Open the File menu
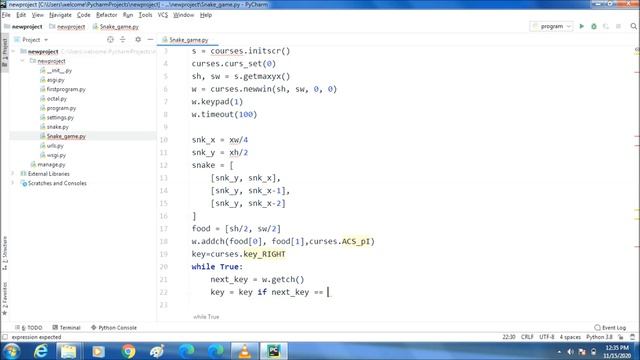This screenshot has width=640, height=360. (6, 15)
